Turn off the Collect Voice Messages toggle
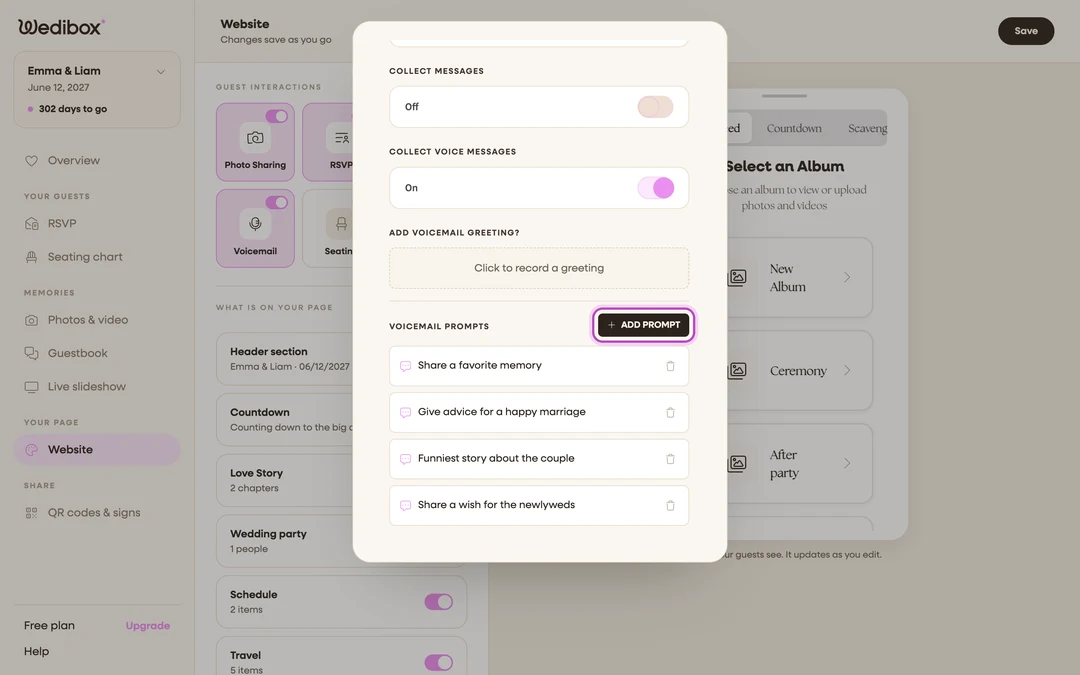 [655, 188]
